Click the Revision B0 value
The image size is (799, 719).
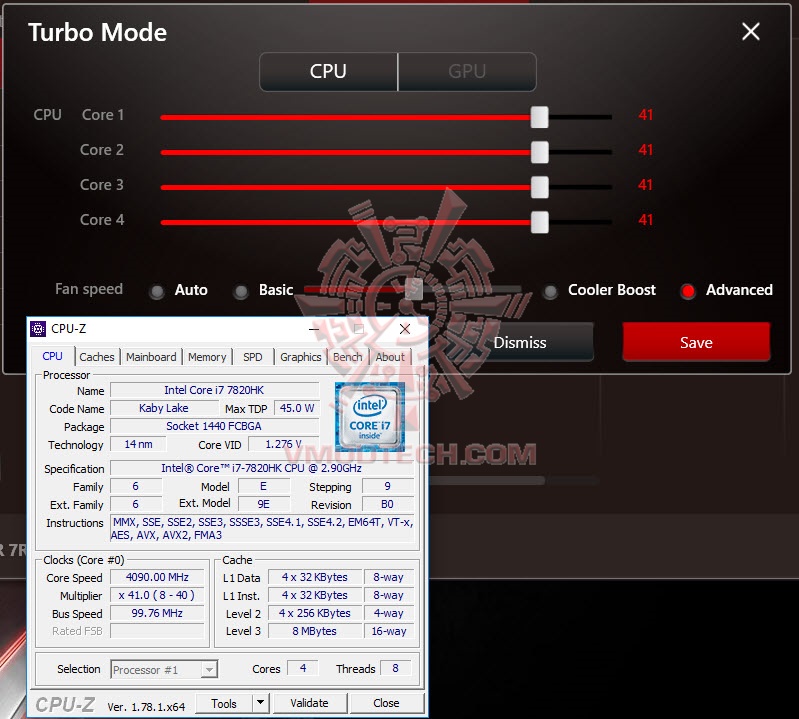(387, 504)
